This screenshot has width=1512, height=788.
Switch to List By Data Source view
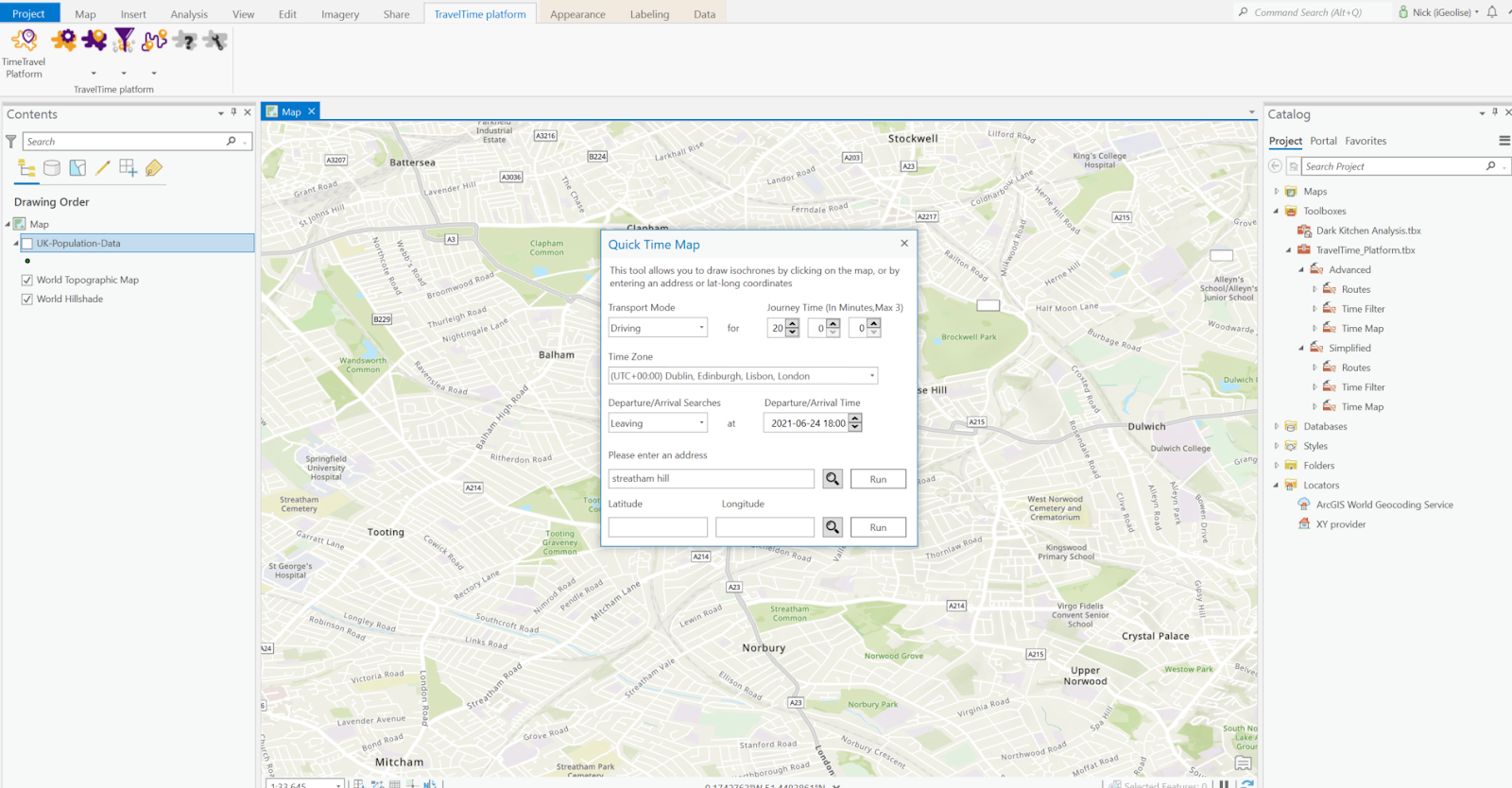52,168
